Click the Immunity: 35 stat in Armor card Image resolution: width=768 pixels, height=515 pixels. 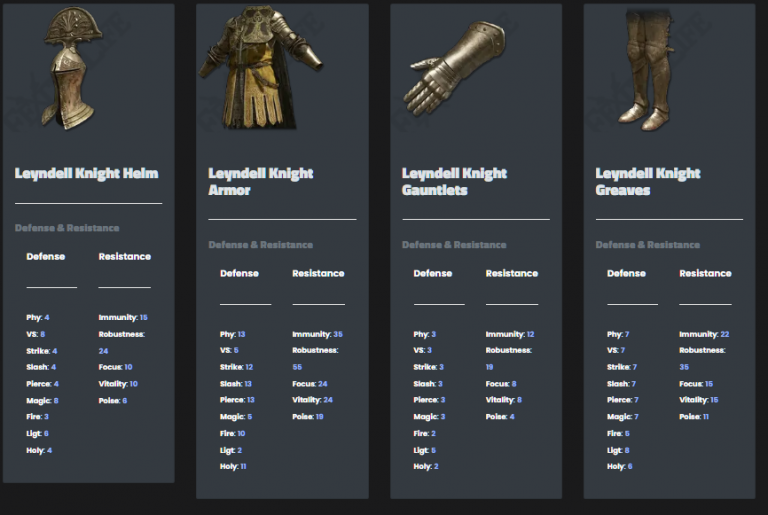coord(317,334)
